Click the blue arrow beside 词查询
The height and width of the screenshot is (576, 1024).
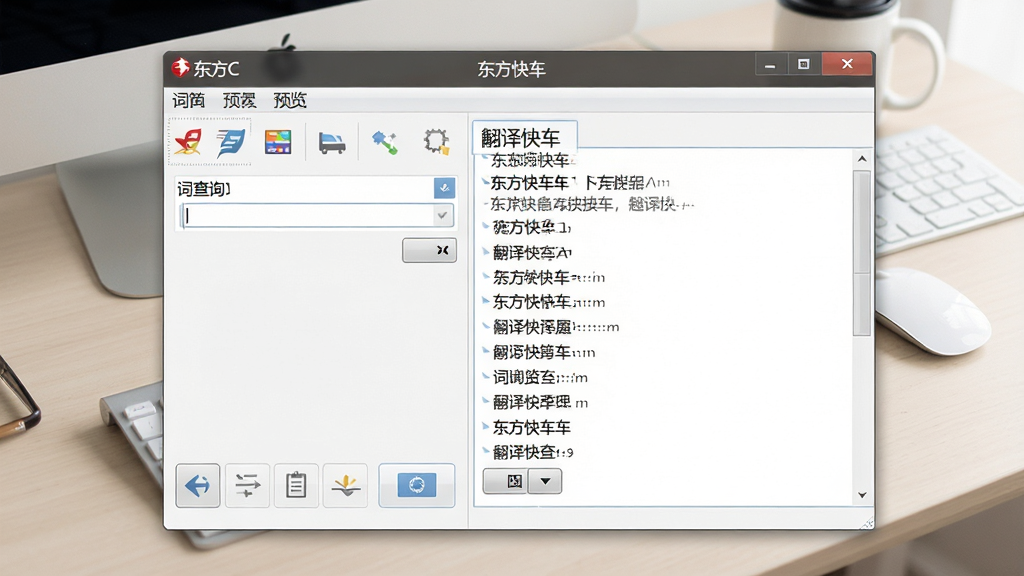[x=444, y=188]
